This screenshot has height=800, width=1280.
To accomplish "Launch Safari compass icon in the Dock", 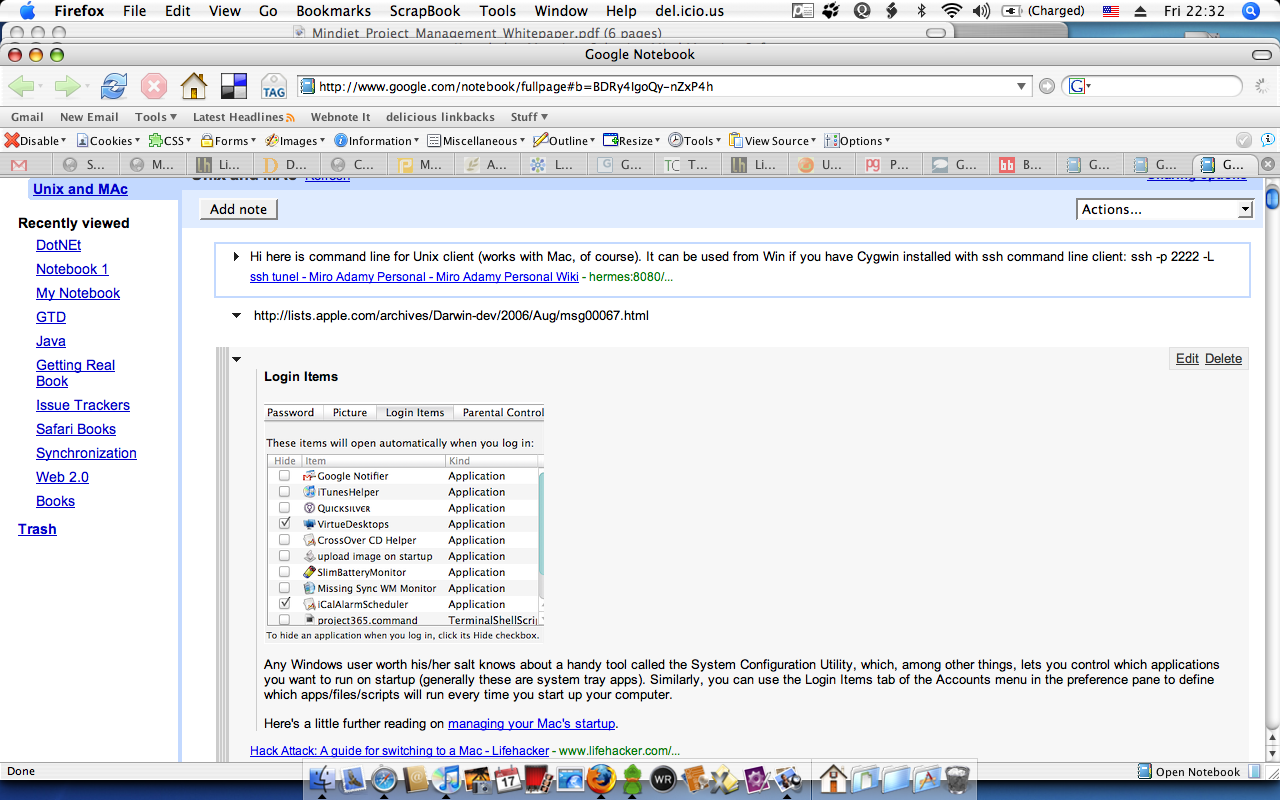I will point(384,779).
